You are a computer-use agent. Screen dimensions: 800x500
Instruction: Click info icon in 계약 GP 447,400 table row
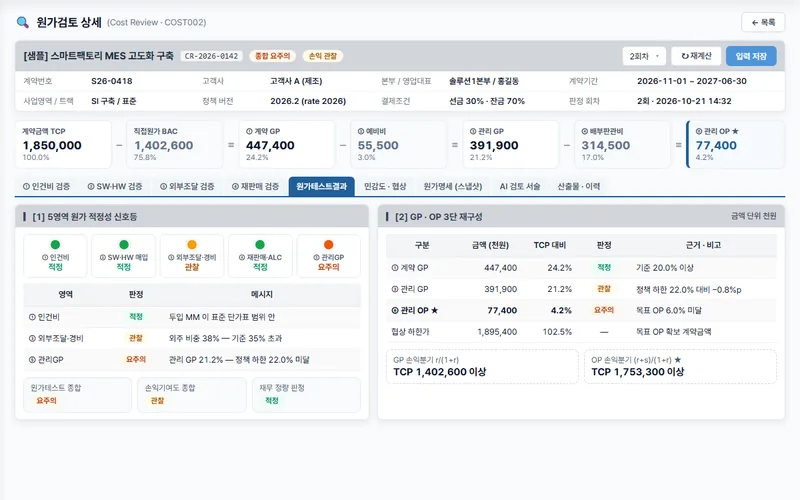click(x=395, y=268)
